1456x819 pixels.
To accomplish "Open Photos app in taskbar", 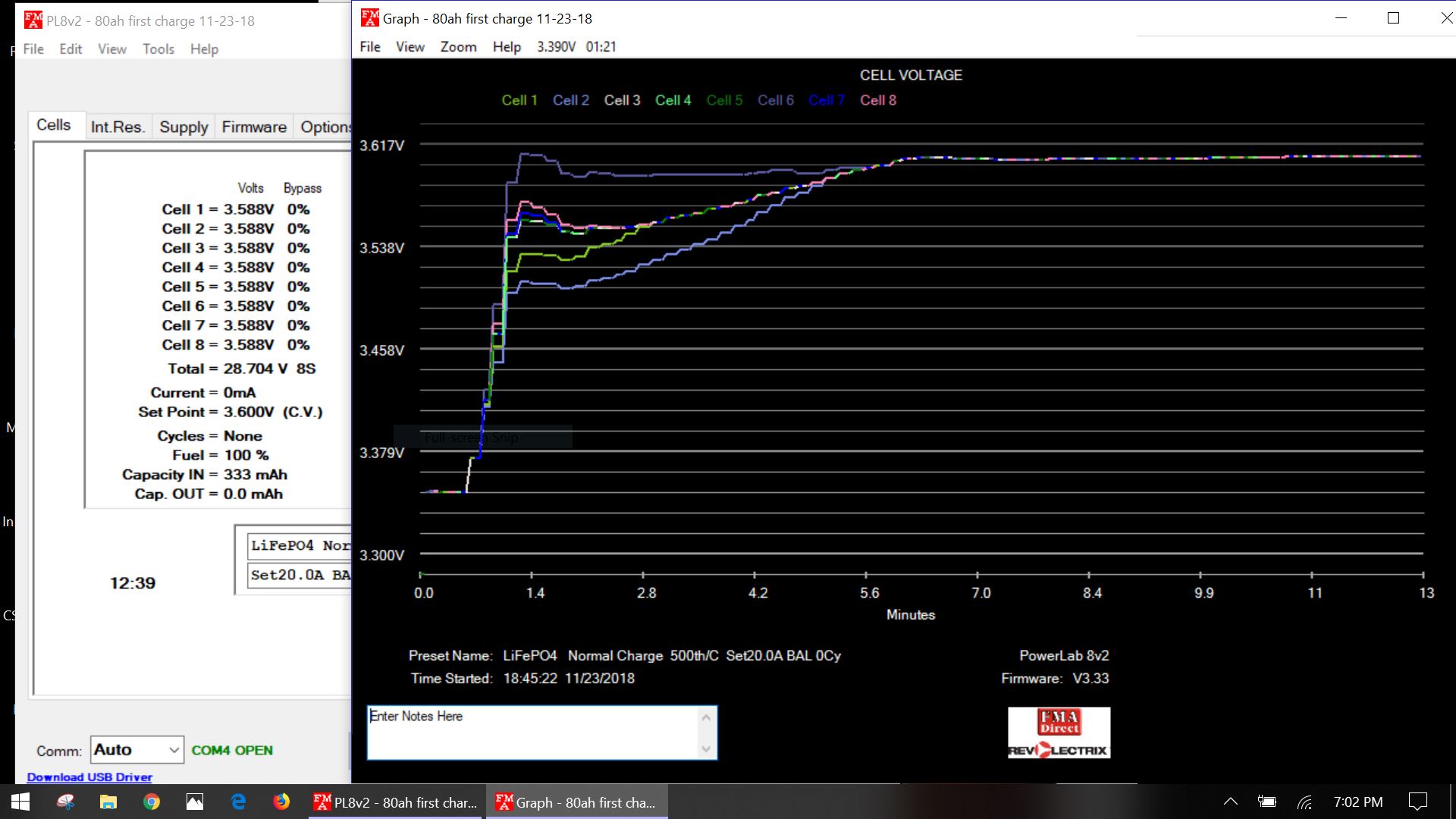I will [x=195, y=802].
